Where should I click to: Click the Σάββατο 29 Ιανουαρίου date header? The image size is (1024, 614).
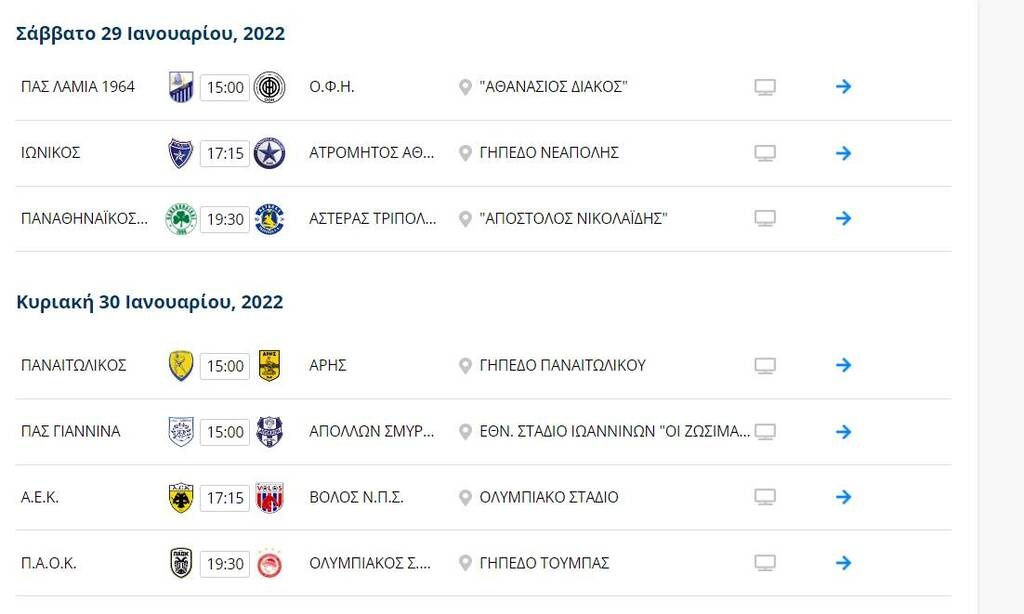click(150, 33)
